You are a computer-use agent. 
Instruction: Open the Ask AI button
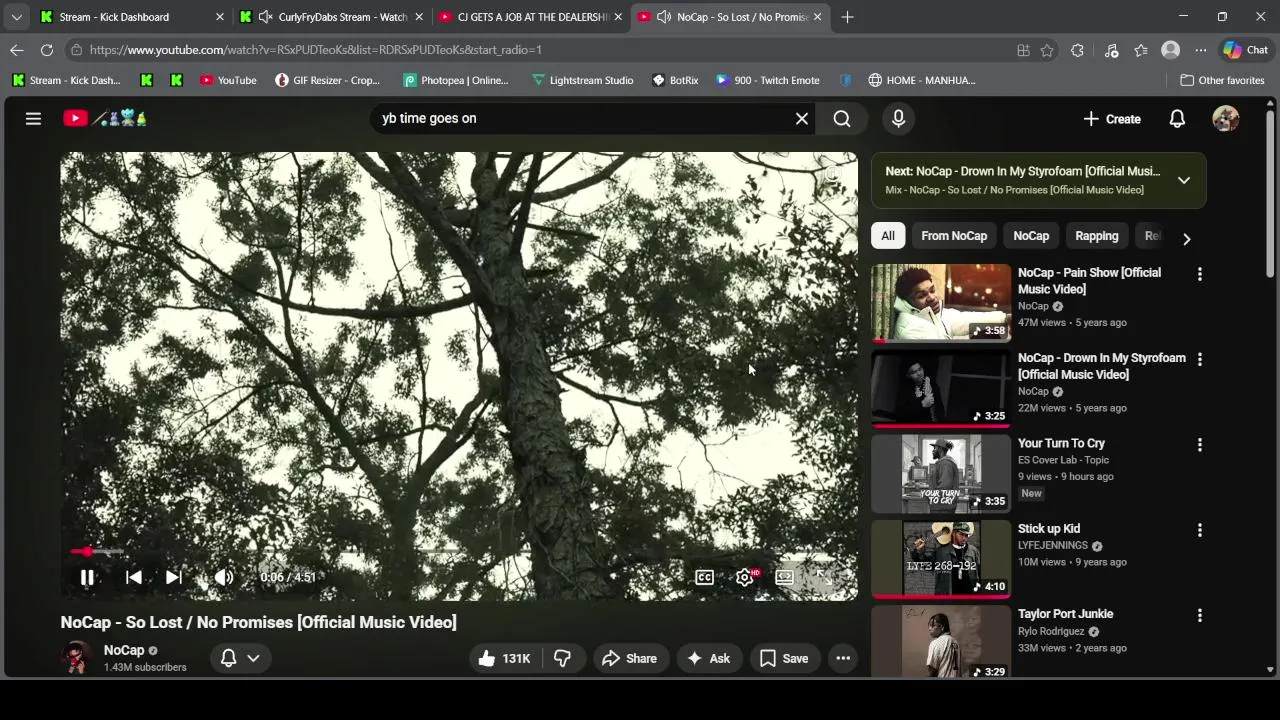click(708, 658)
